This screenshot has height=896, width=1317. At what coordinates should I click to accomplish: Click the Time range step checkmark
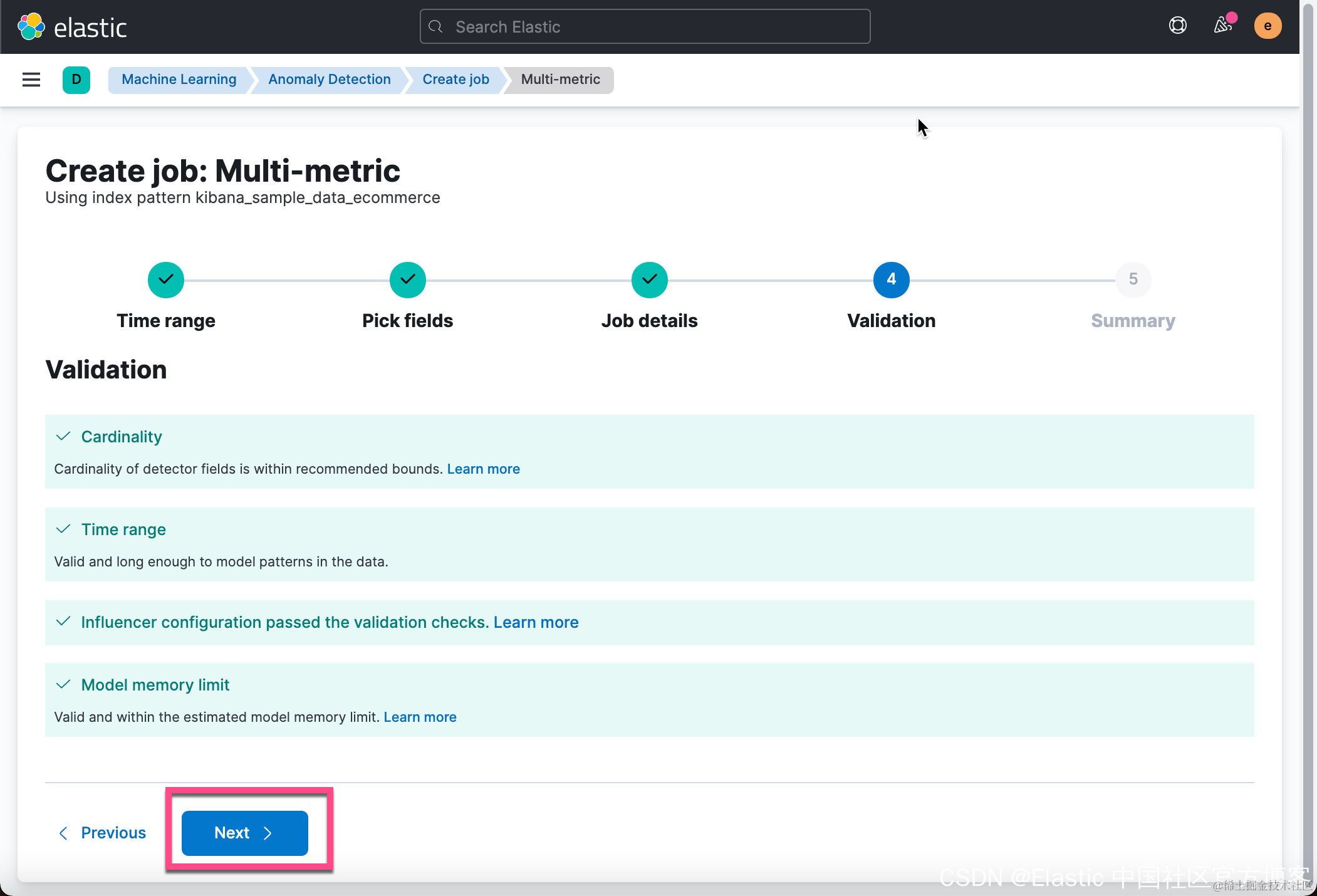coord(166,279)
